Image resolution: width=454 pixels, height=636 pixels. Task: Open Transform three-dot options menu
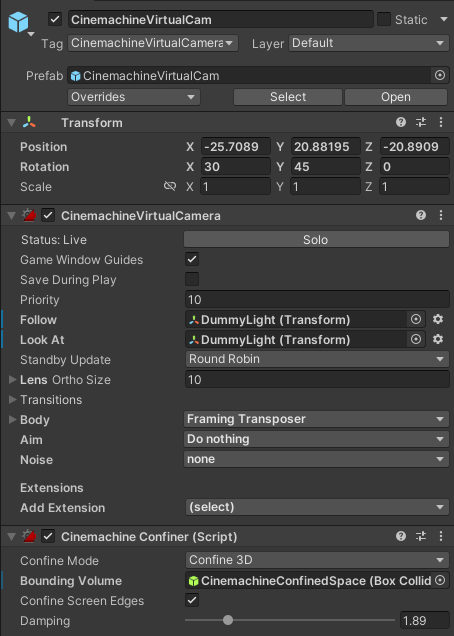coord(441,122)
